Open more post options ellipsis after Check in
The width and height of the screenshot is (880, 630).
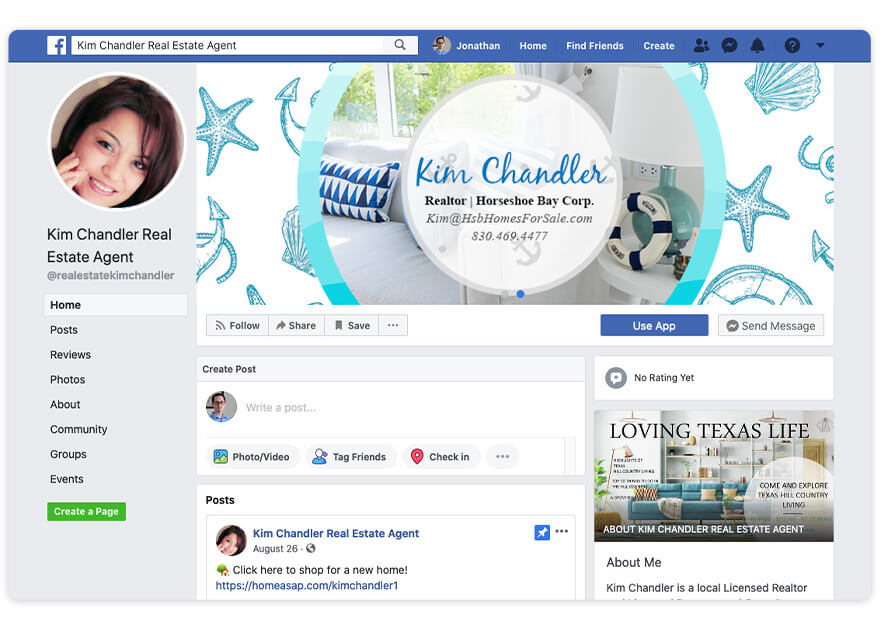(x=502, y=457)
